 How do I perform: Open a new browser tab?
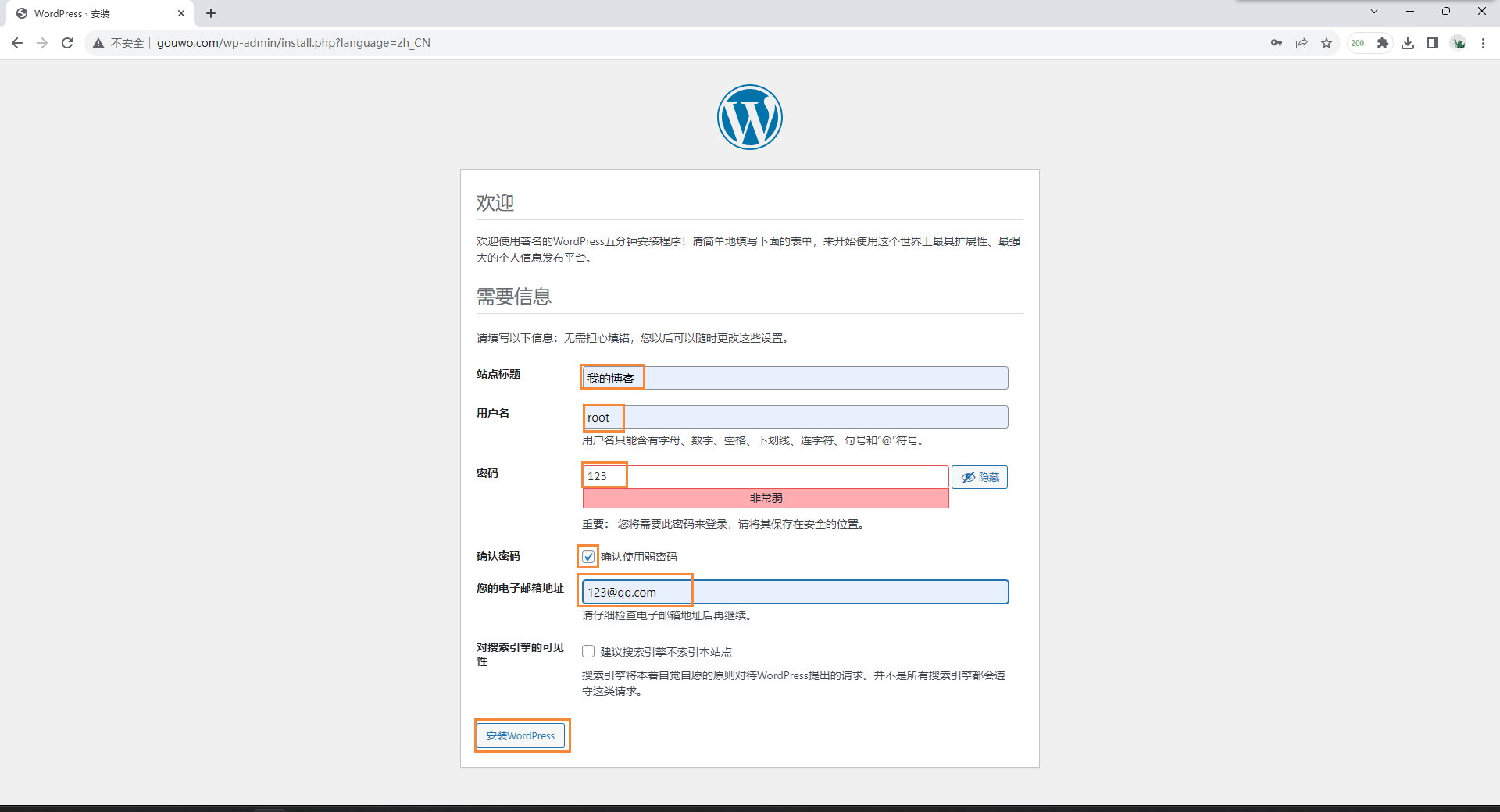(211, 13)
